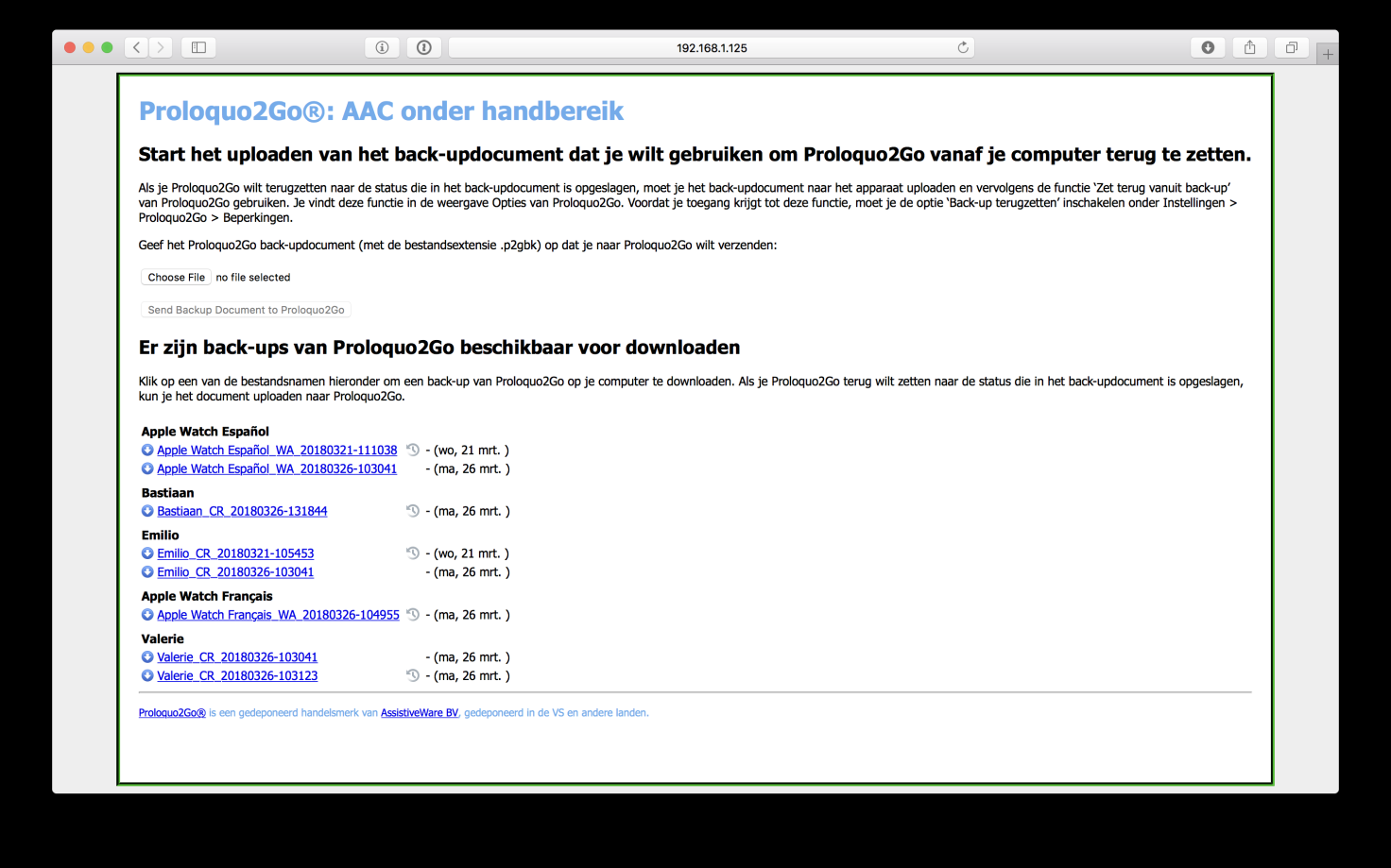
Task: Click '(ma, 26 mrt. )' date on Bastiaan row
Action: (472, 511)
